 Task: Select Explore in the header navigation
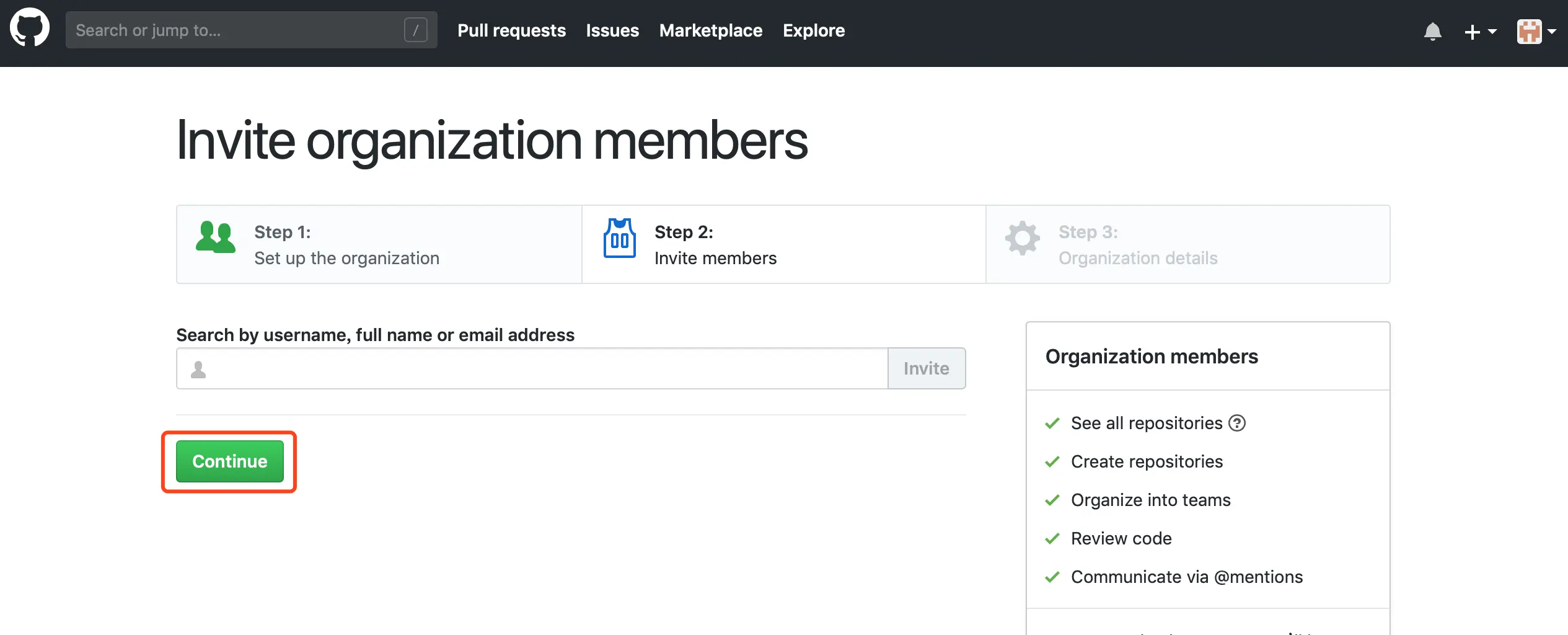tap(813, 30)
